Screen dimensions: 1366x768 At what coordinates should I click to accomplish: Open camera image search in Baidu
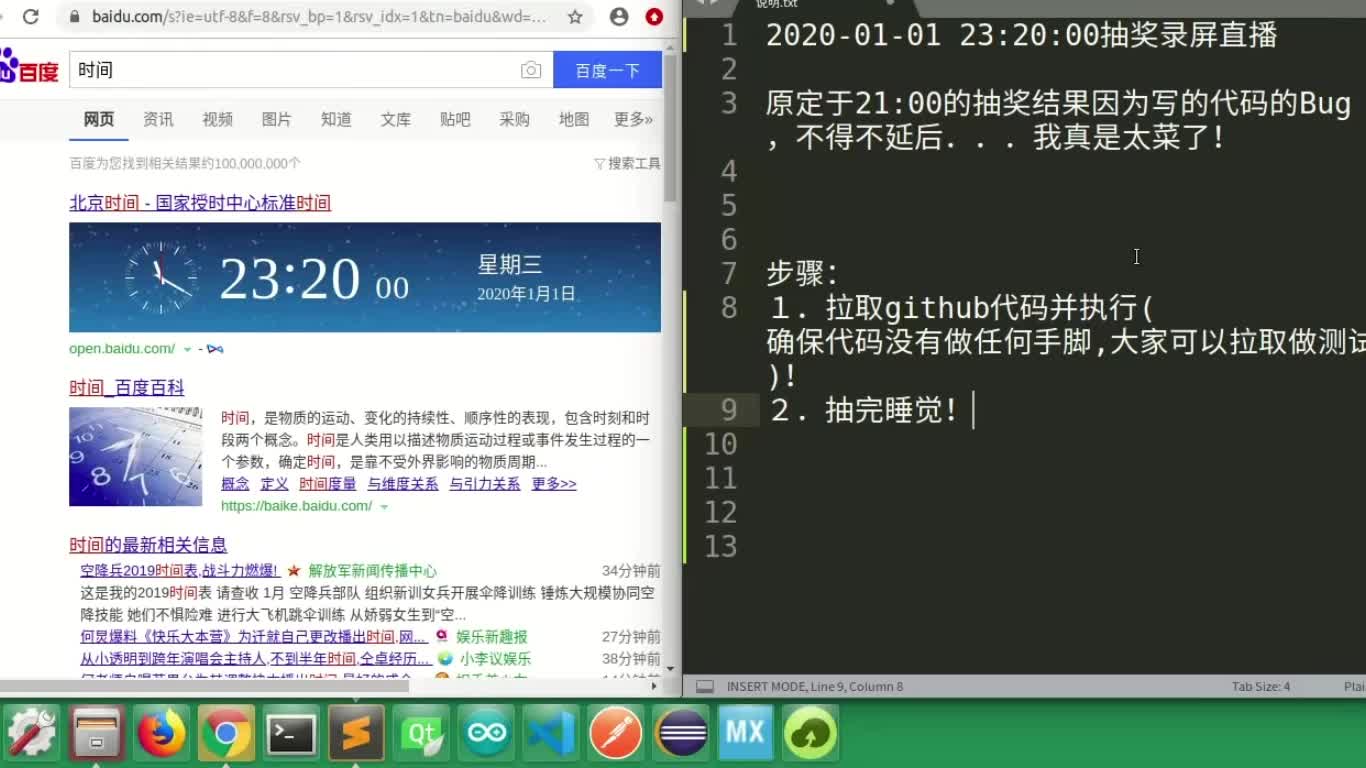coord(531,70)
